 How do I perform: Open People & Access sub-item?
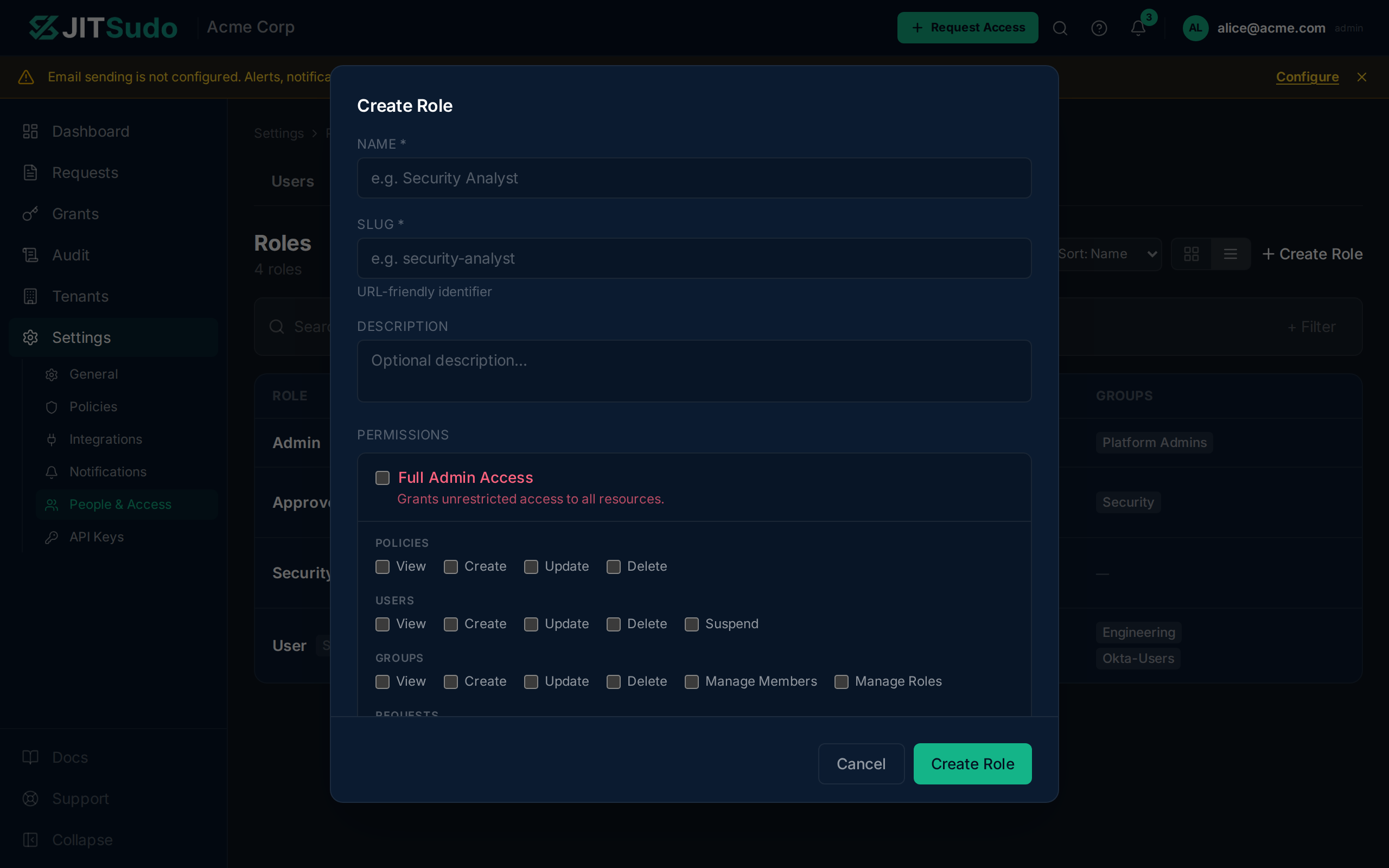click(126, 505)
